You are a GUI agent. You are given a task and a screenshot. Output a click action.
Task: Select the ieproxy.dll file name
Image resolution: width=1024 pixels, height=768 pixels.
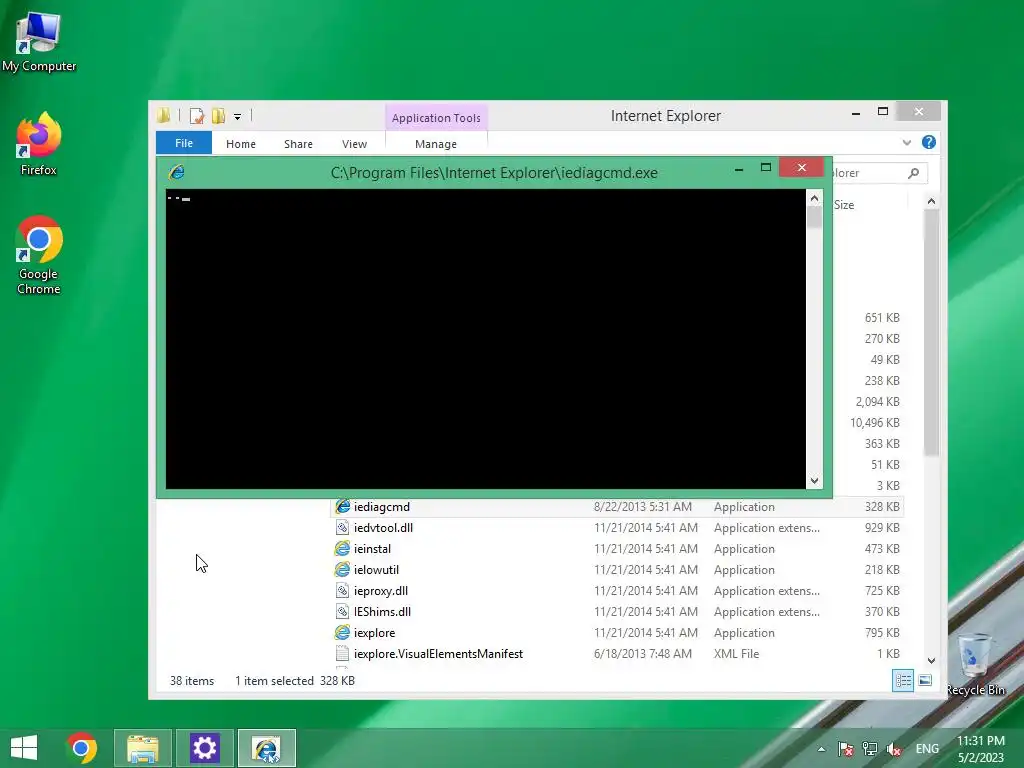tap(381, 590)
